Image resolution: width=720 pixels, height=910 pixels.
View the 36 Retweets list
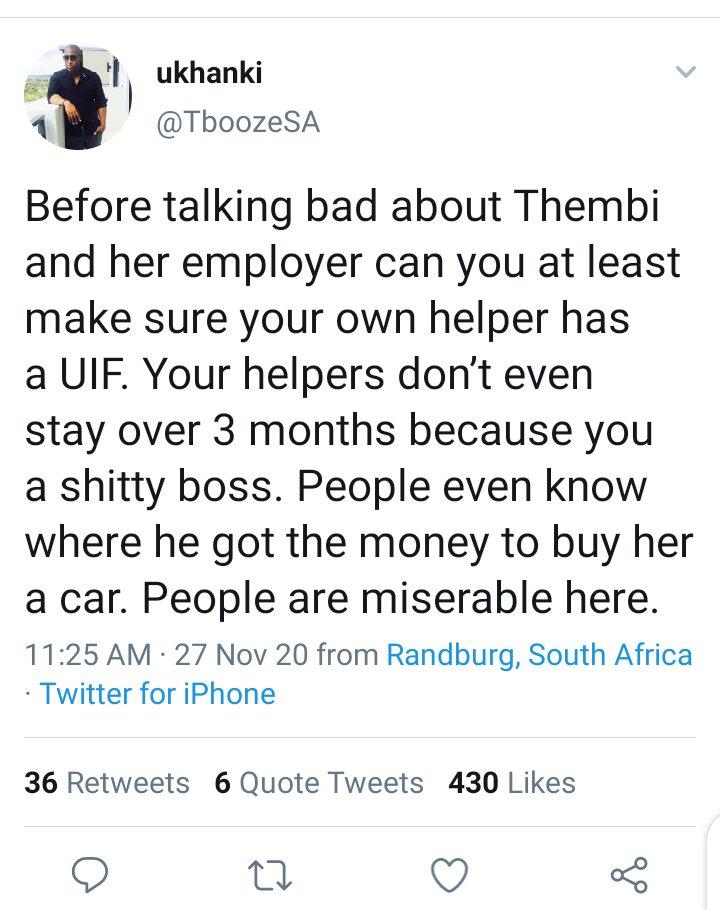click(x=107, y=783)
